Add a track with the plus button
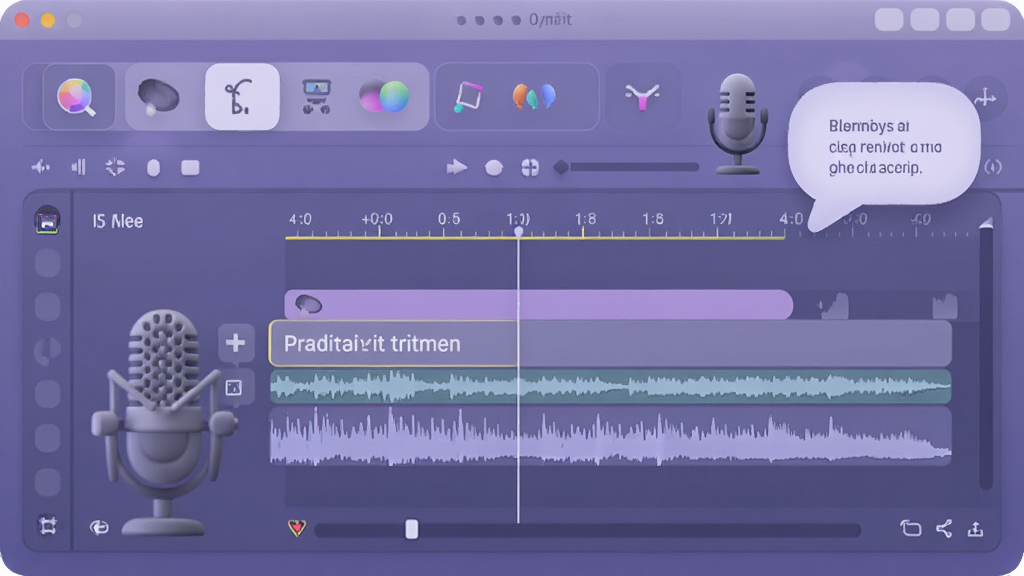Screen dimensions: 1024x576 235,342
